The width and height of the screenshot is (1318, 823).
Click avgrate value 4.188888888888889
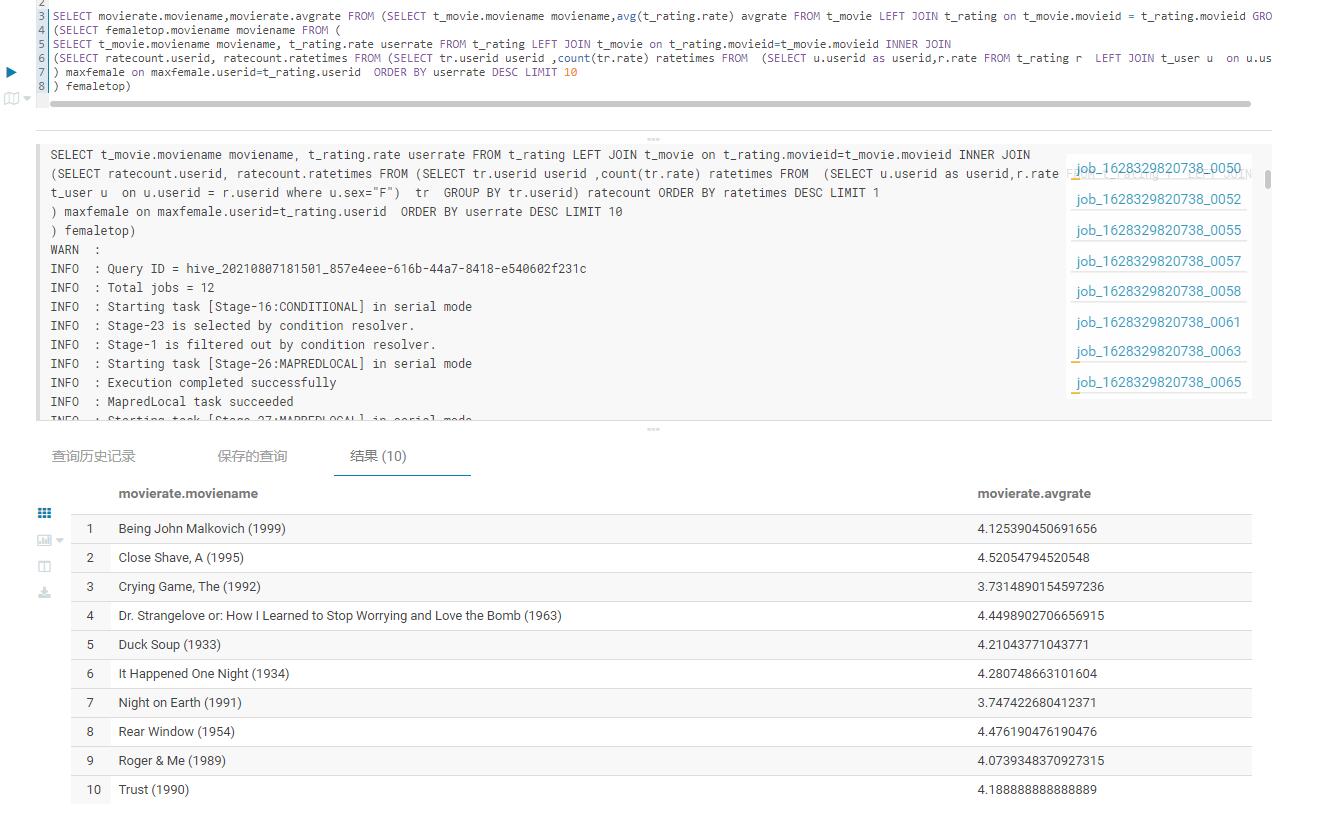(x=1037, y=789)
